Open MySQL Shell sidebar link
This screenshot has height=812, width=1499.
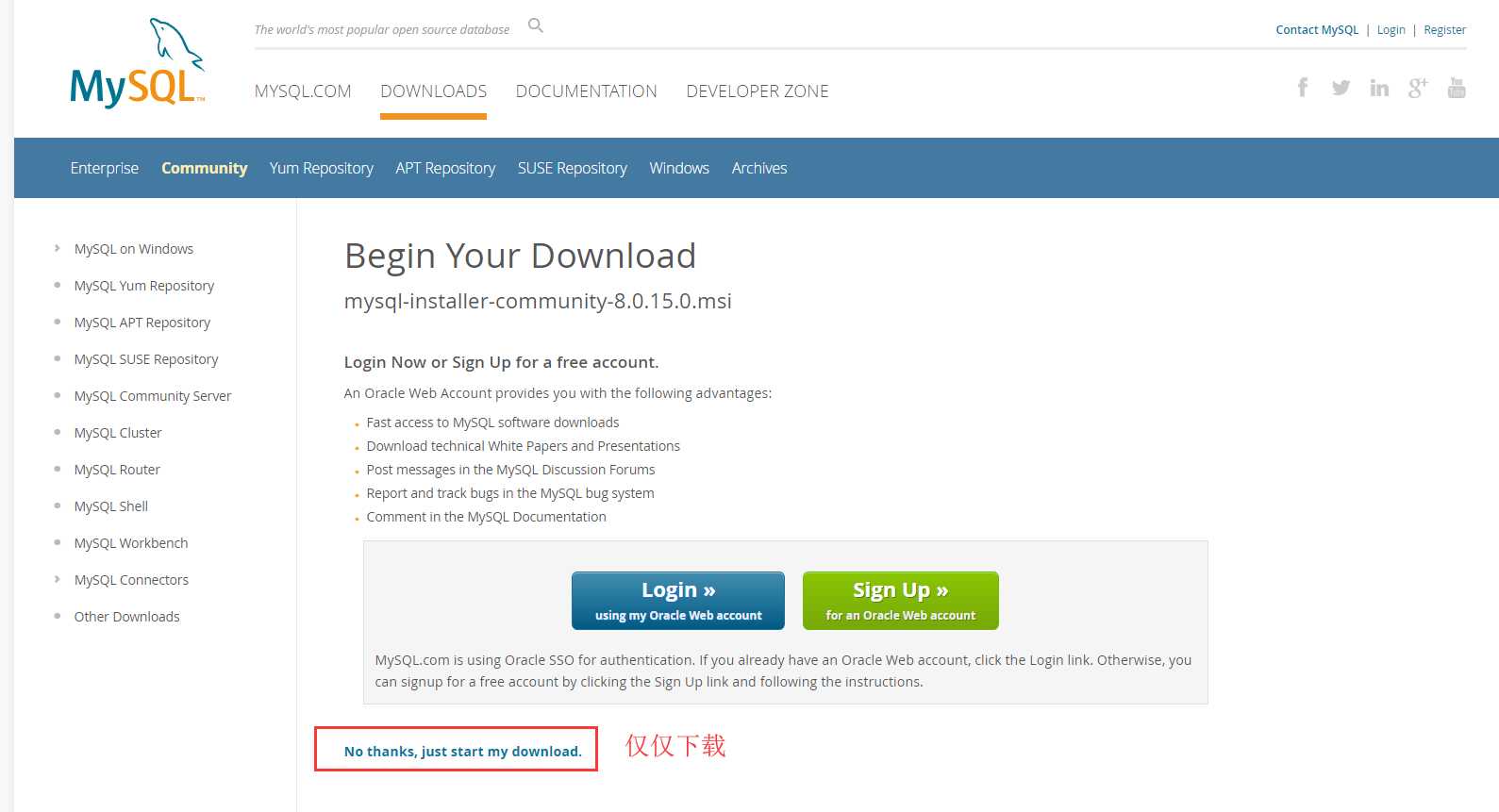(111, 506)
